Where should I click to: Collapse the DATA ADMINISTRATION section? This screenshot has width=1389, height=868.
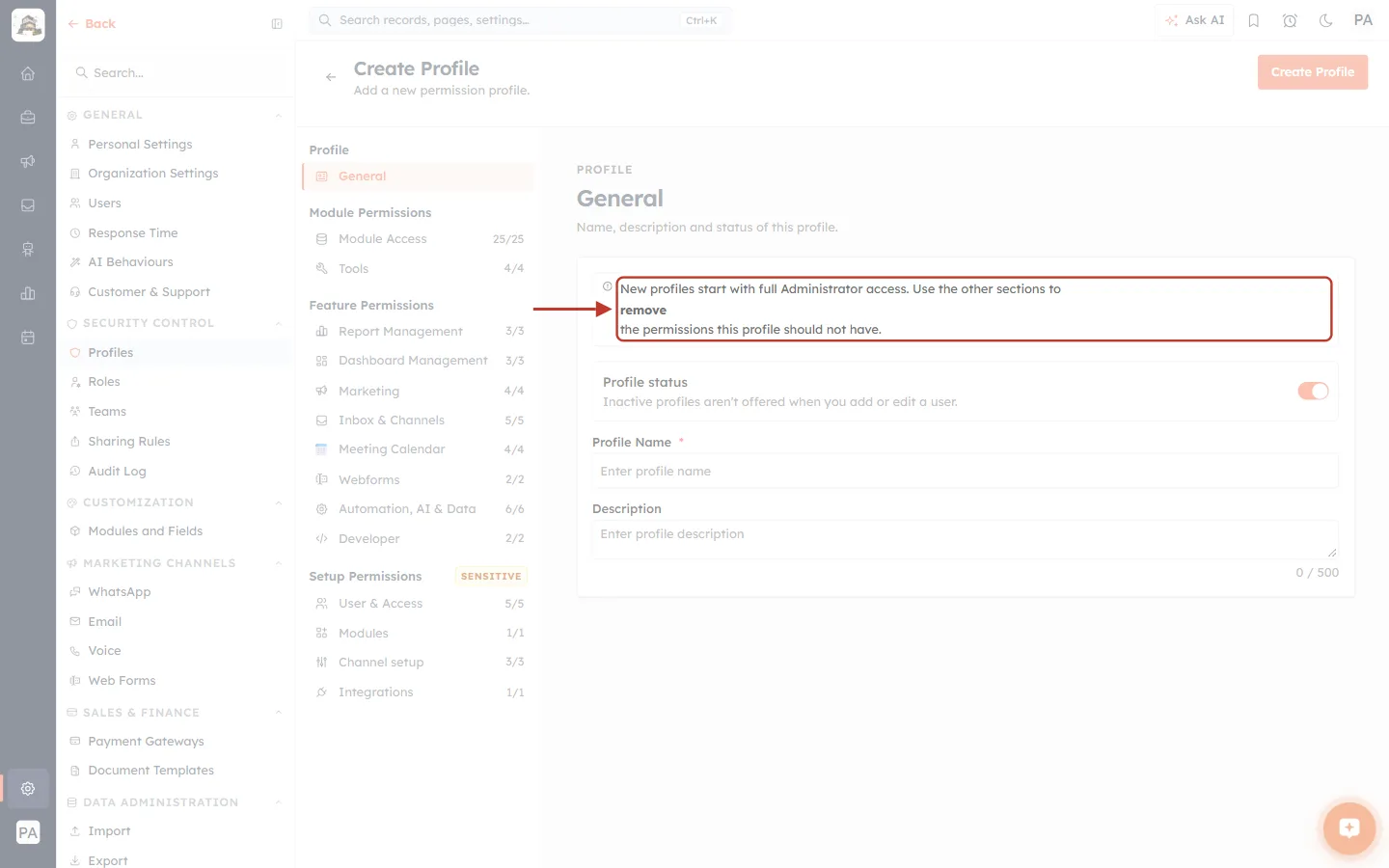tap(278, 803)
